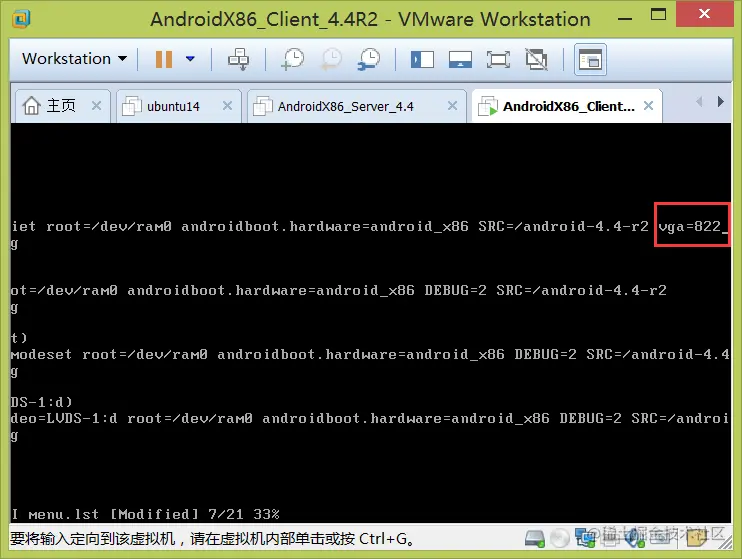Expand the power options dropdown arrow
Viewport: 742px width, 559px height.
coord(190,59)
